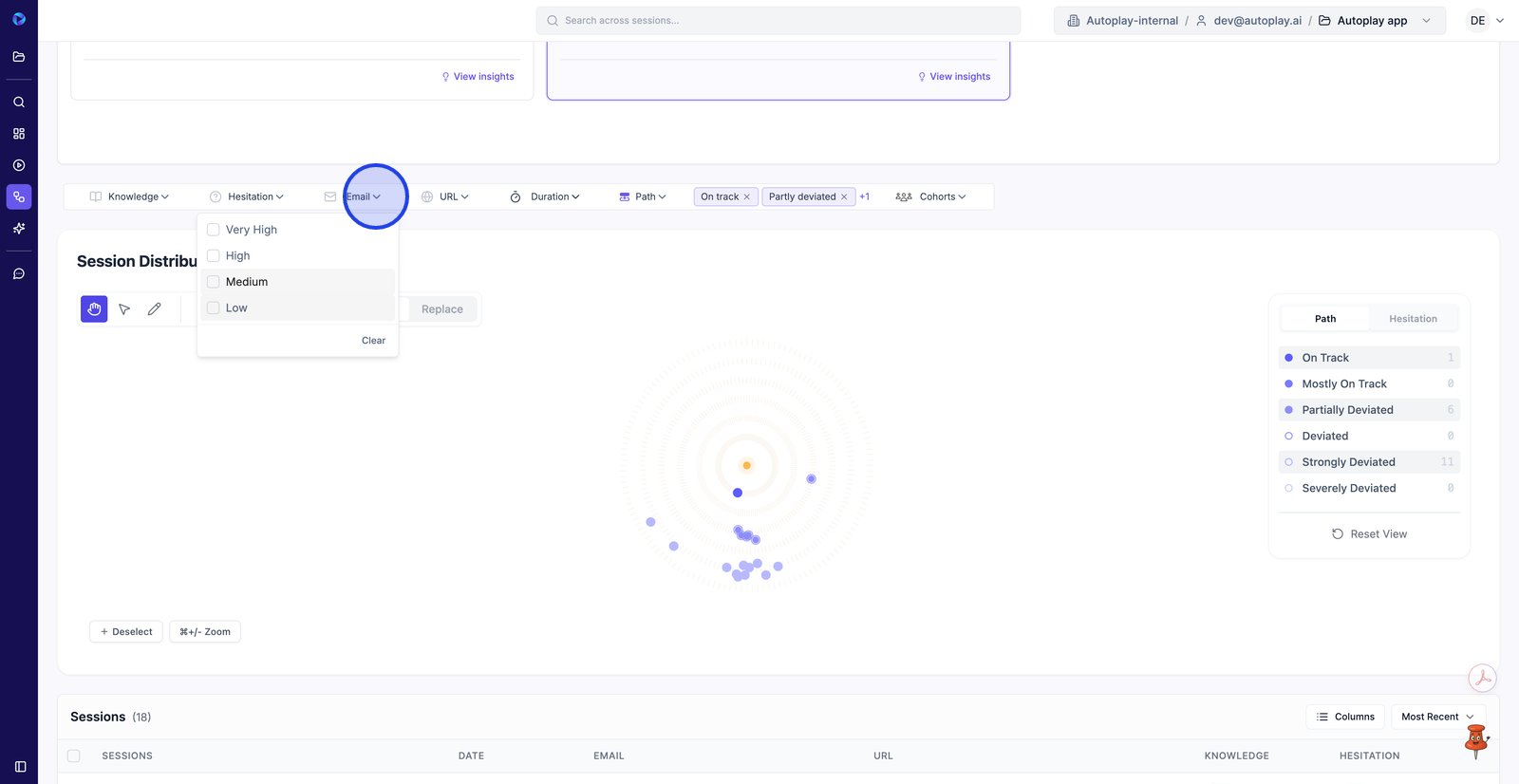This screenshot has height=784, width=1519.
Task: Click Clear in the filter popup
Action: 373,341
